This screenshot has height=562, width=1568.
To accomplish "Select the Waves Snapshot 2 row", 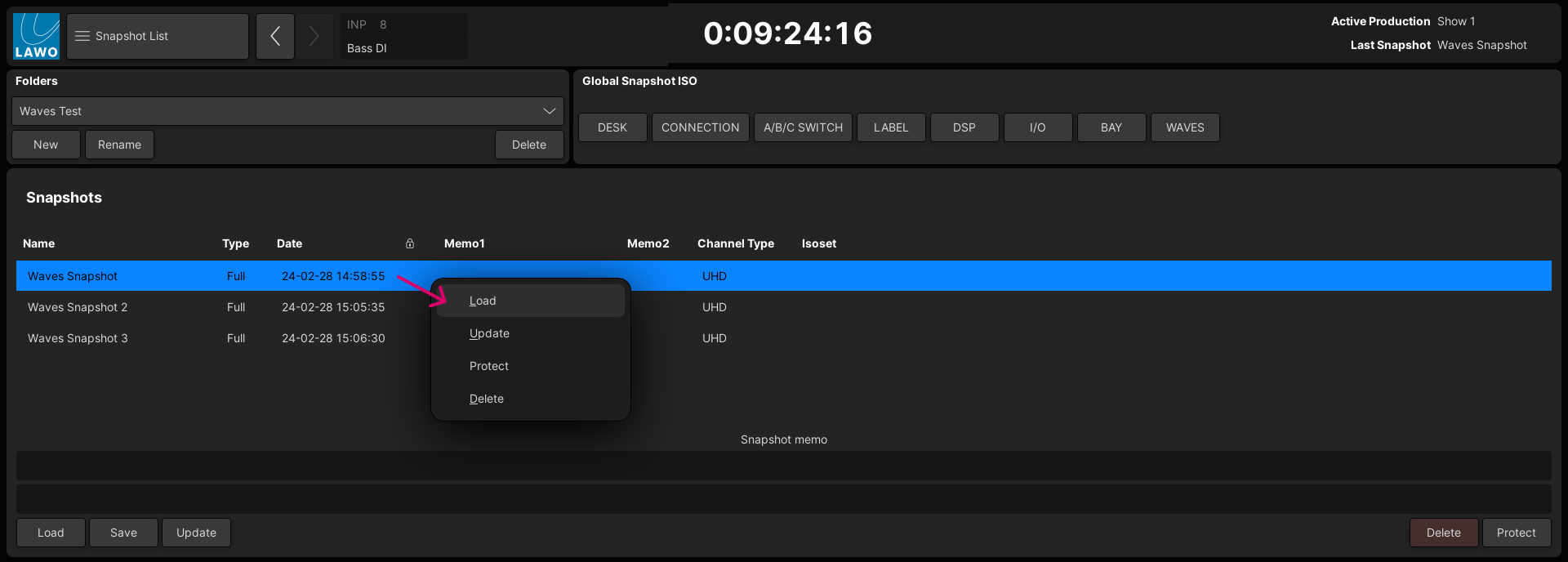I will tap(78, 307).
